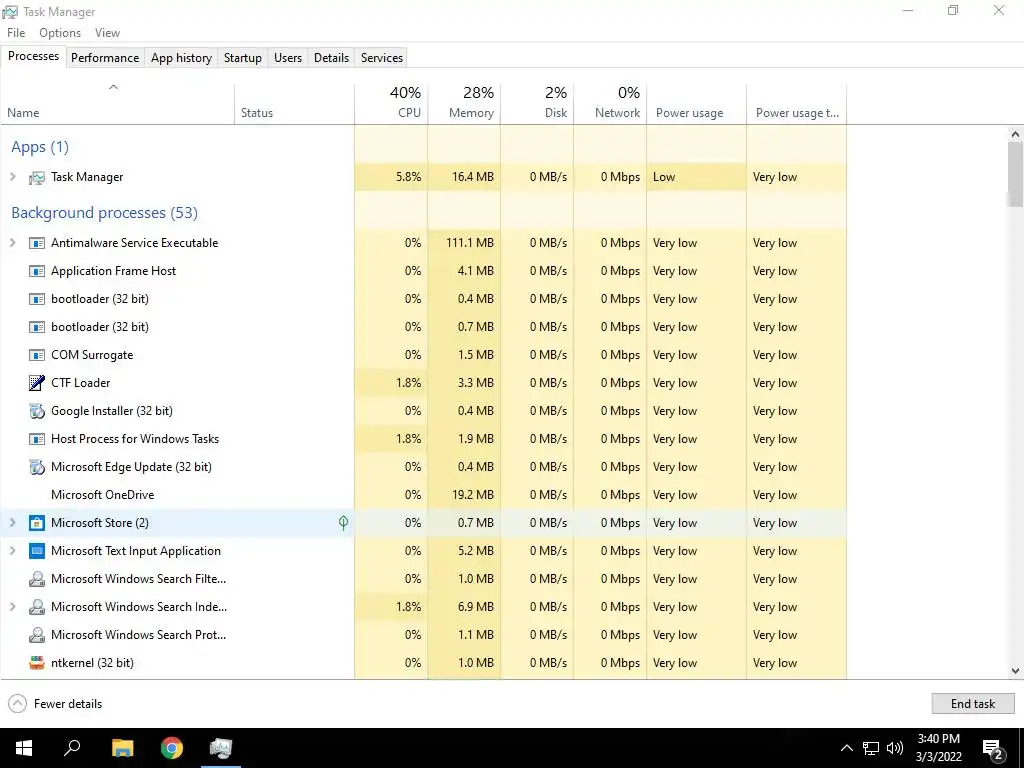Click the vertical scrollbar thumb

coord(1015,174)
